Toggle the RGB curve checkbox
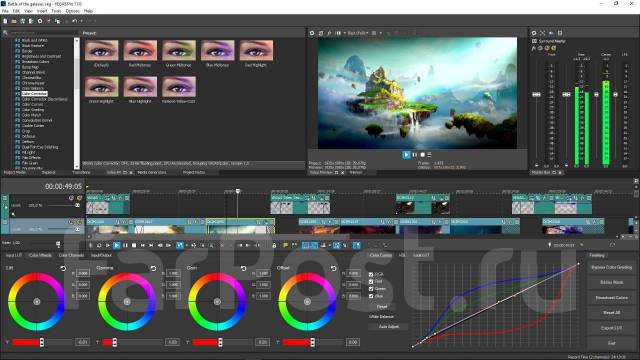Image resolution: width=640 pixels, height=360 pixels. click(371, 274)
